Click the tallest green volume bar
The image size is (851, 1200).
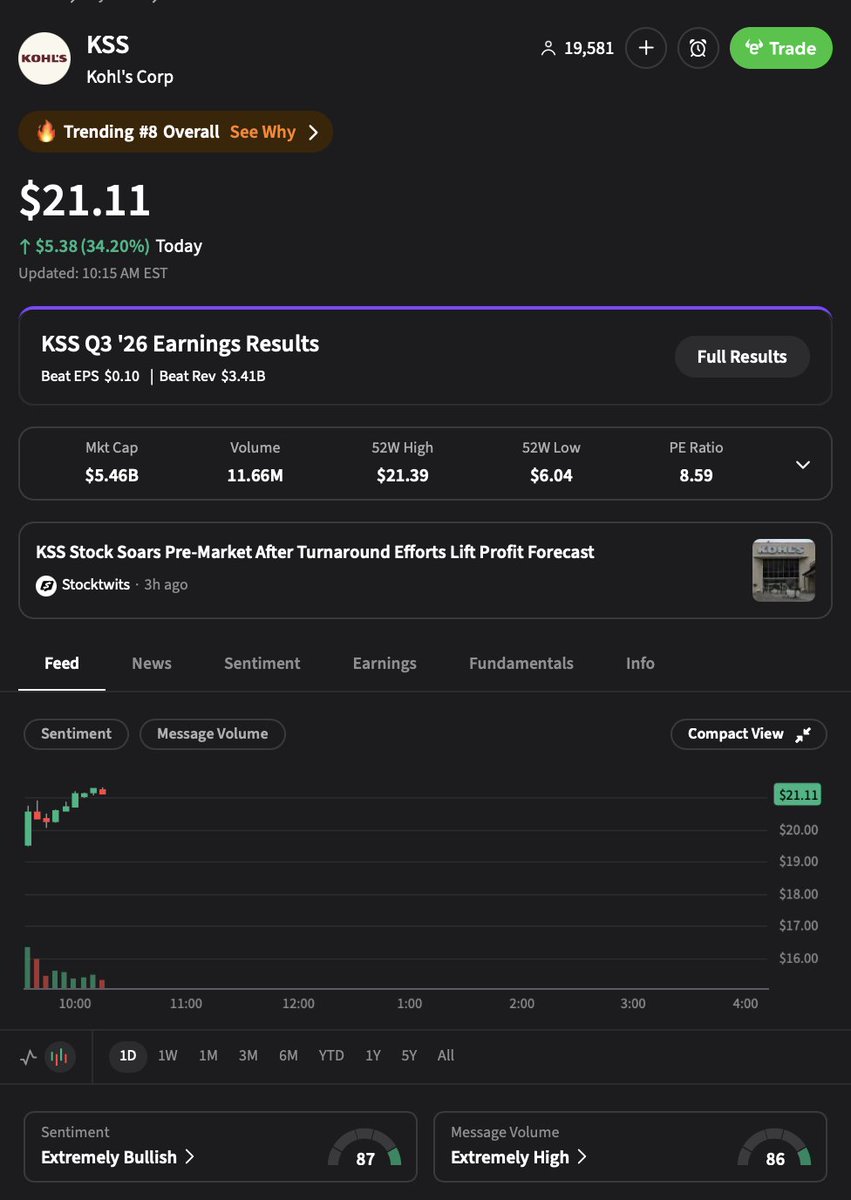click(x=28, y=968)
